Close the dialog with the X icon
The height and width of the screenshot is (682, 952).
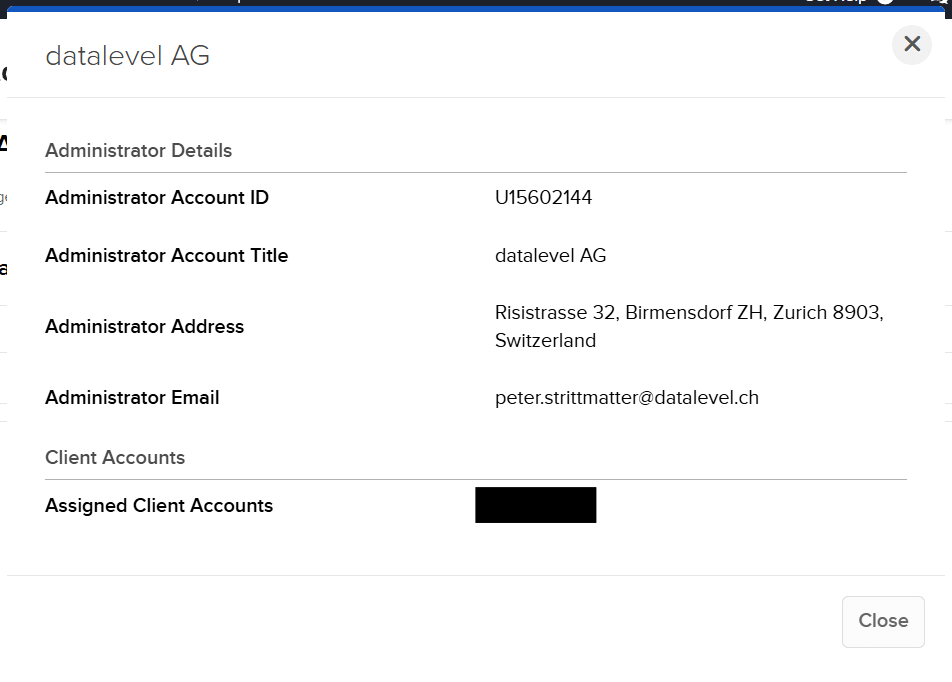pos(911,44)
